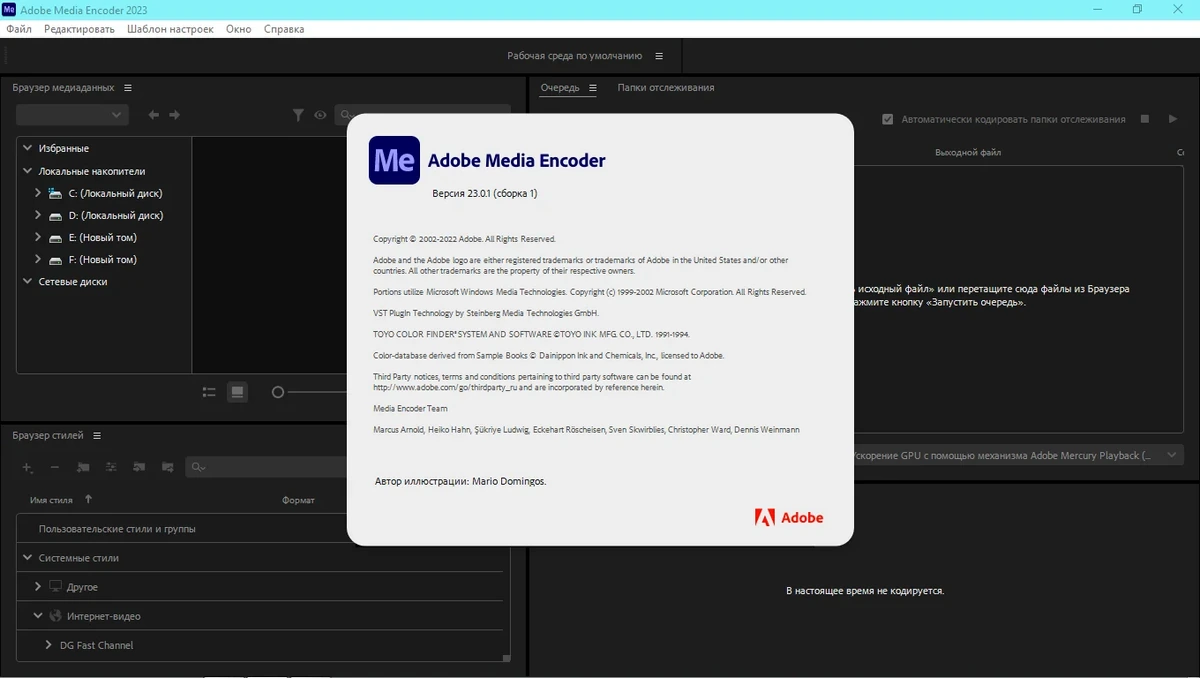The height and width of the screenshot is (678, 1200).
Task: Export presets icon in Preset Browser
Action: pos(167,467)
